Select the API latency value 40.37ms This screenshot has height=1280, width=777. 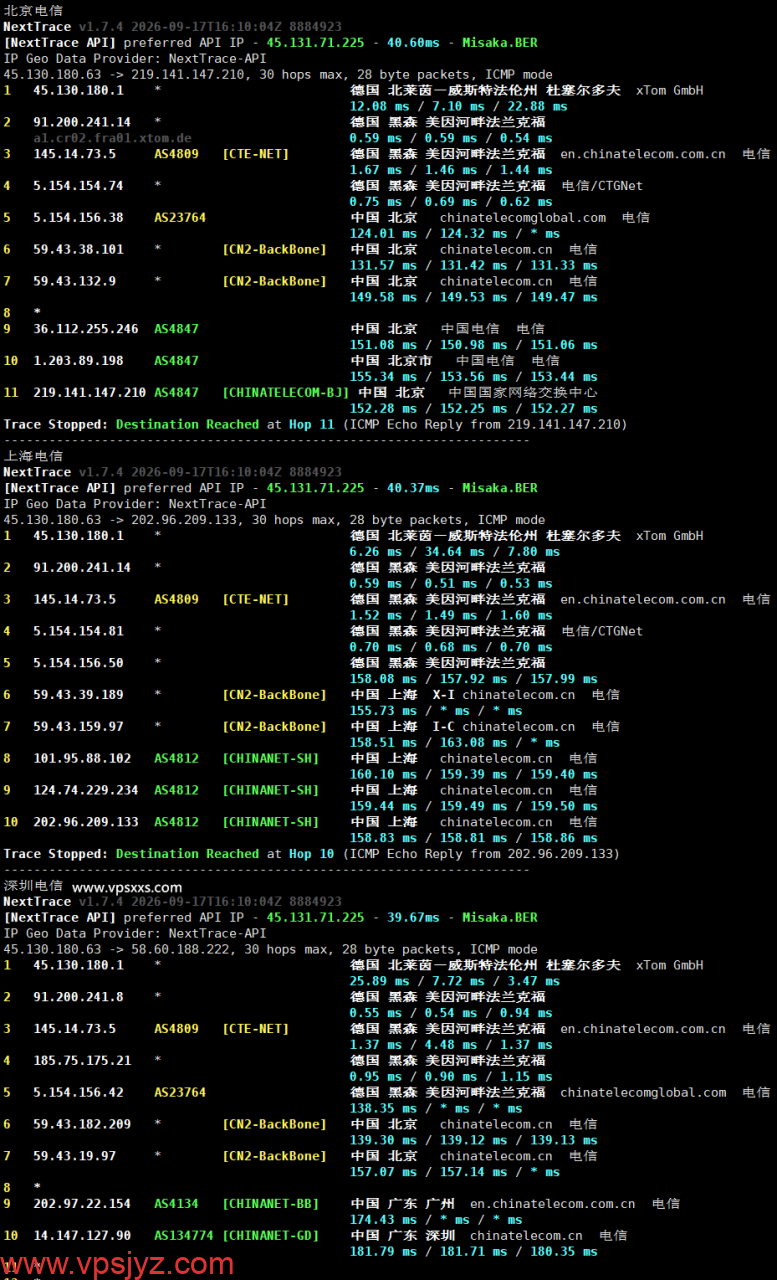413,488
